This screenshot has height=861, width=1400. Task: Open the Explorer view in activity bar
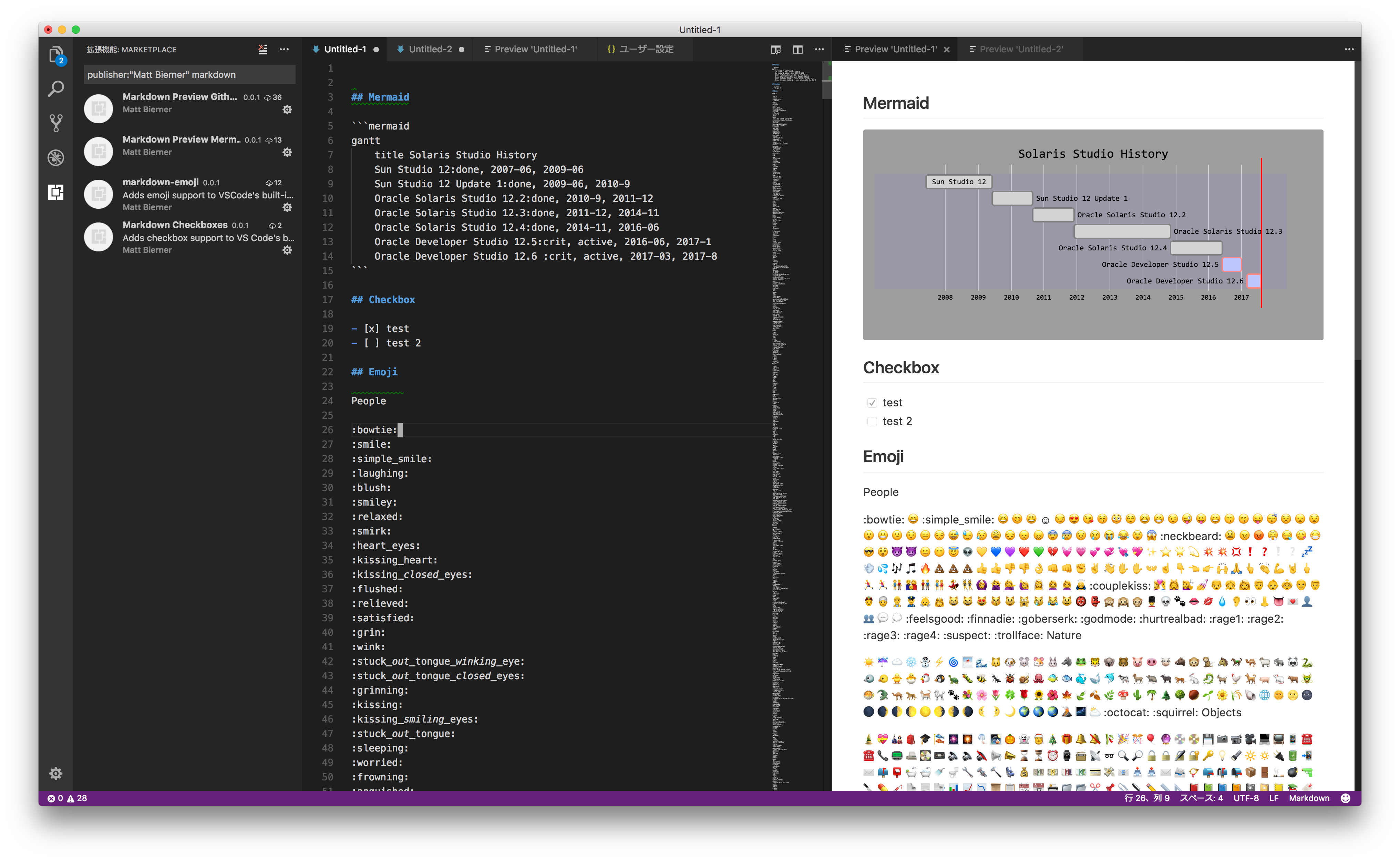click(55, 55)
